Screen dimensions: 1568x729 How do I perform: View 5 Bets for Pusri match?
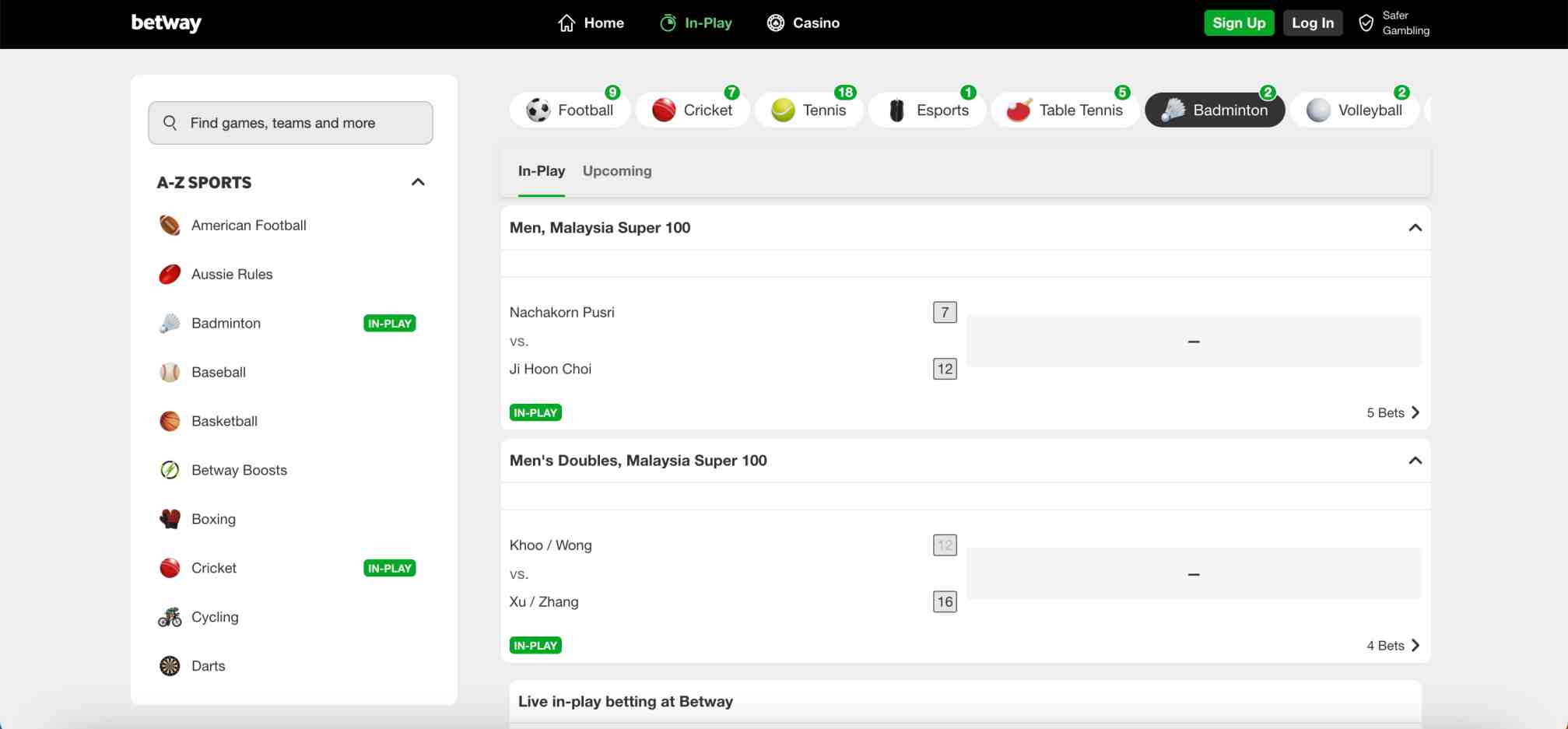pos(1392,413)
